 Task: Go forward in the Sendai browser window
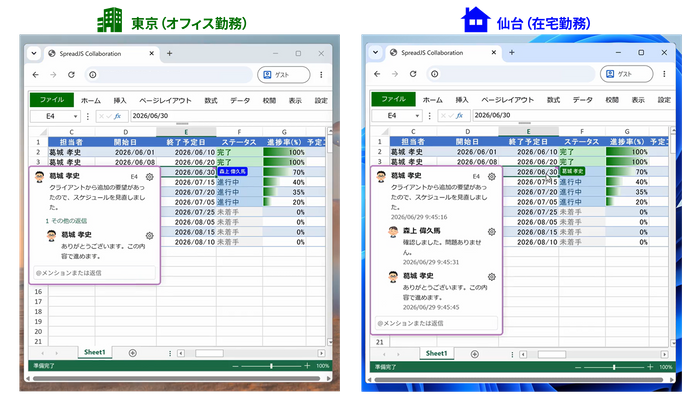click(395, 74)
